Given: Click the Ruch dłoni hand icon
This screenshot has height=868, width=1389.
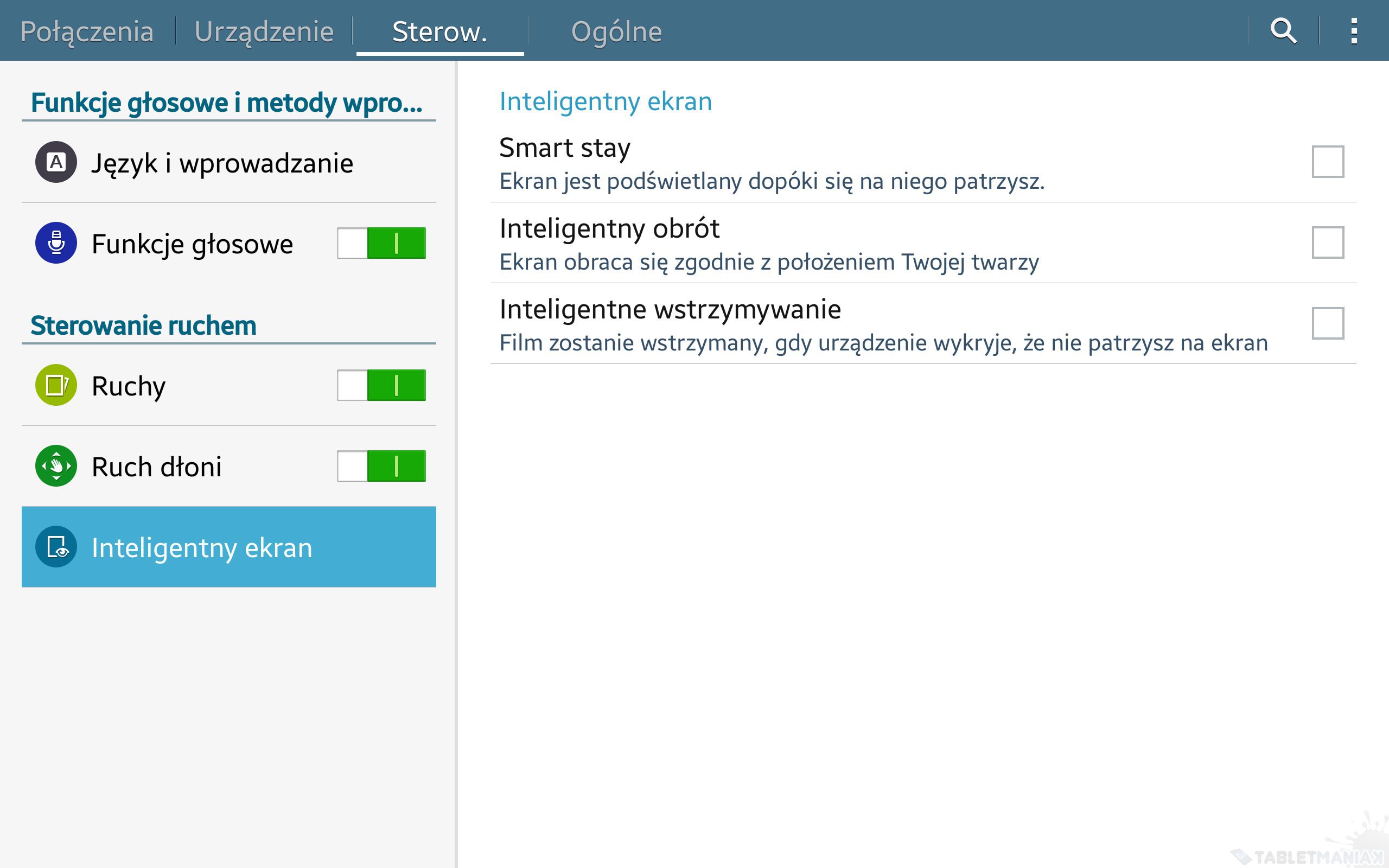Looking at the screenshot, I should click(56, 466).
